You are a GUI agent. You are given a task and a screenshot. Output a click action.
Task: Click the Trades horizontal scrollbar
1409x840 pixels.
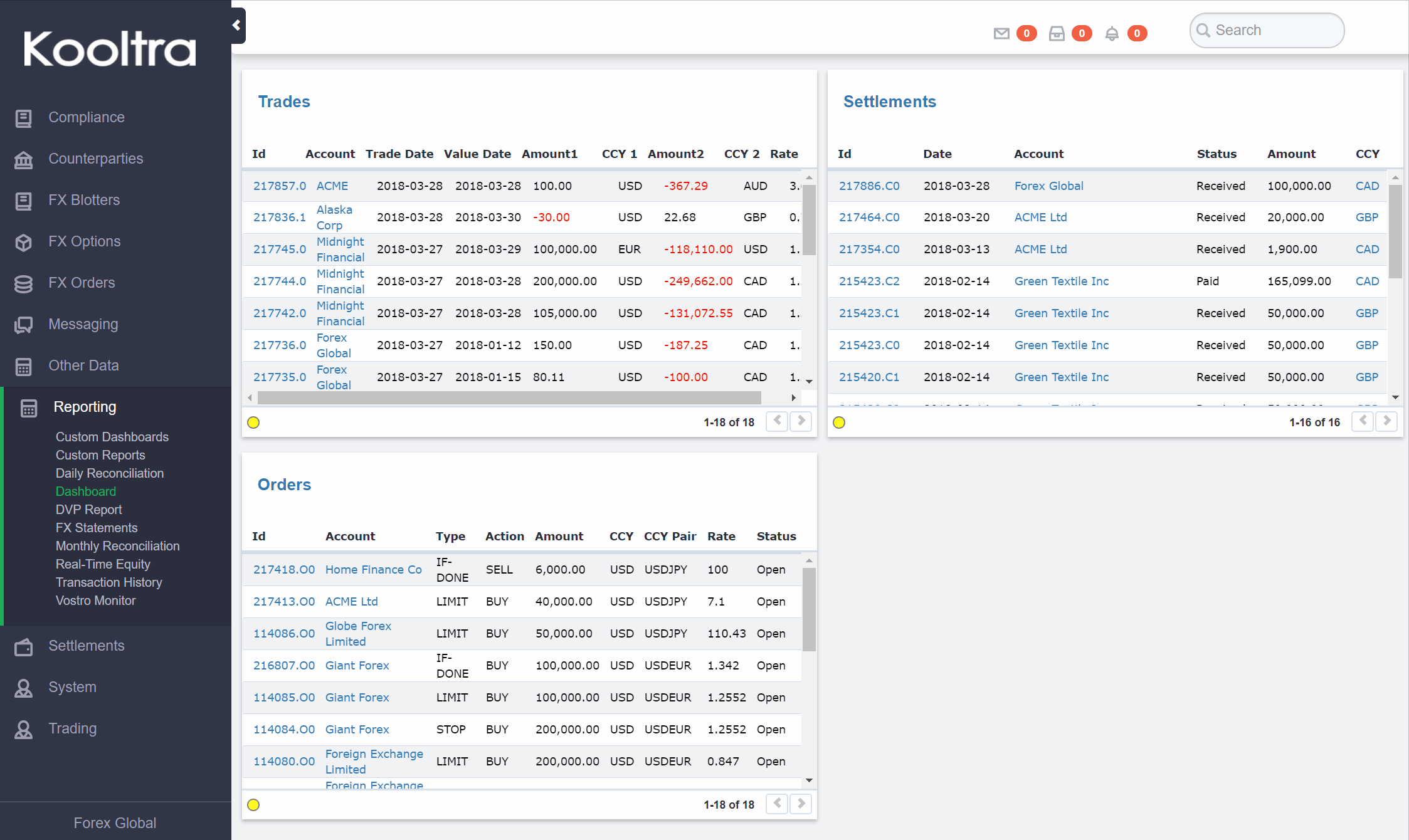pyautogui.click(x=509, y=397)
